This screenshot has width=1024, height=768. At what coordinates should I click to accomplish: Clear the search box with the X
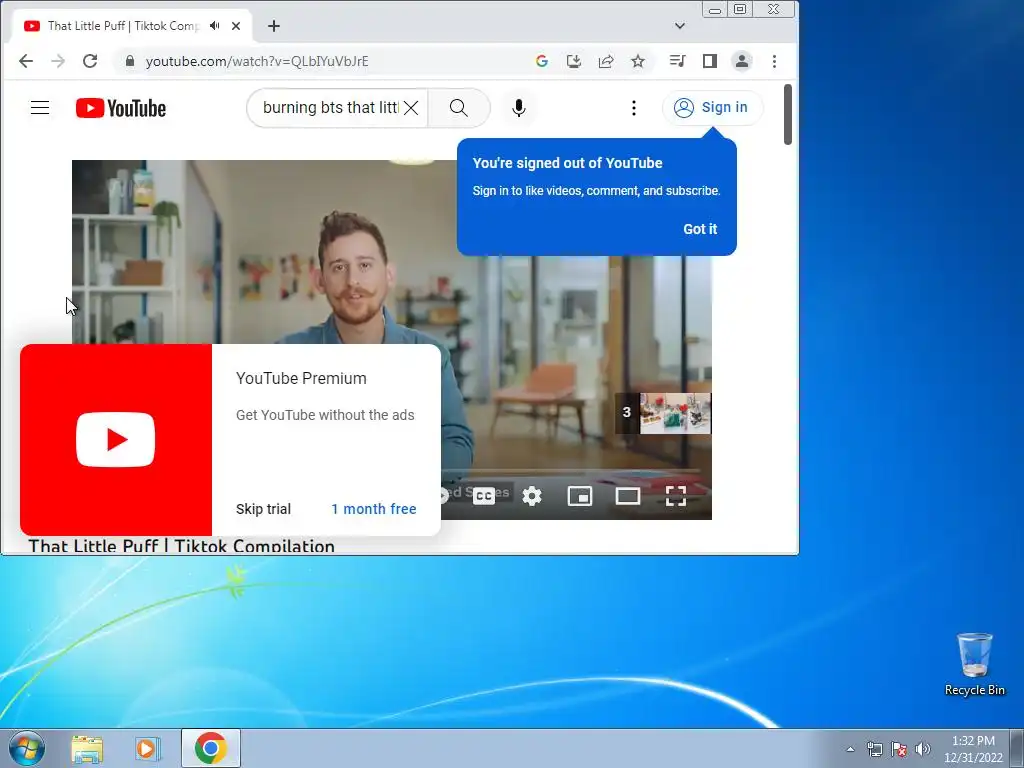point(411,108)
